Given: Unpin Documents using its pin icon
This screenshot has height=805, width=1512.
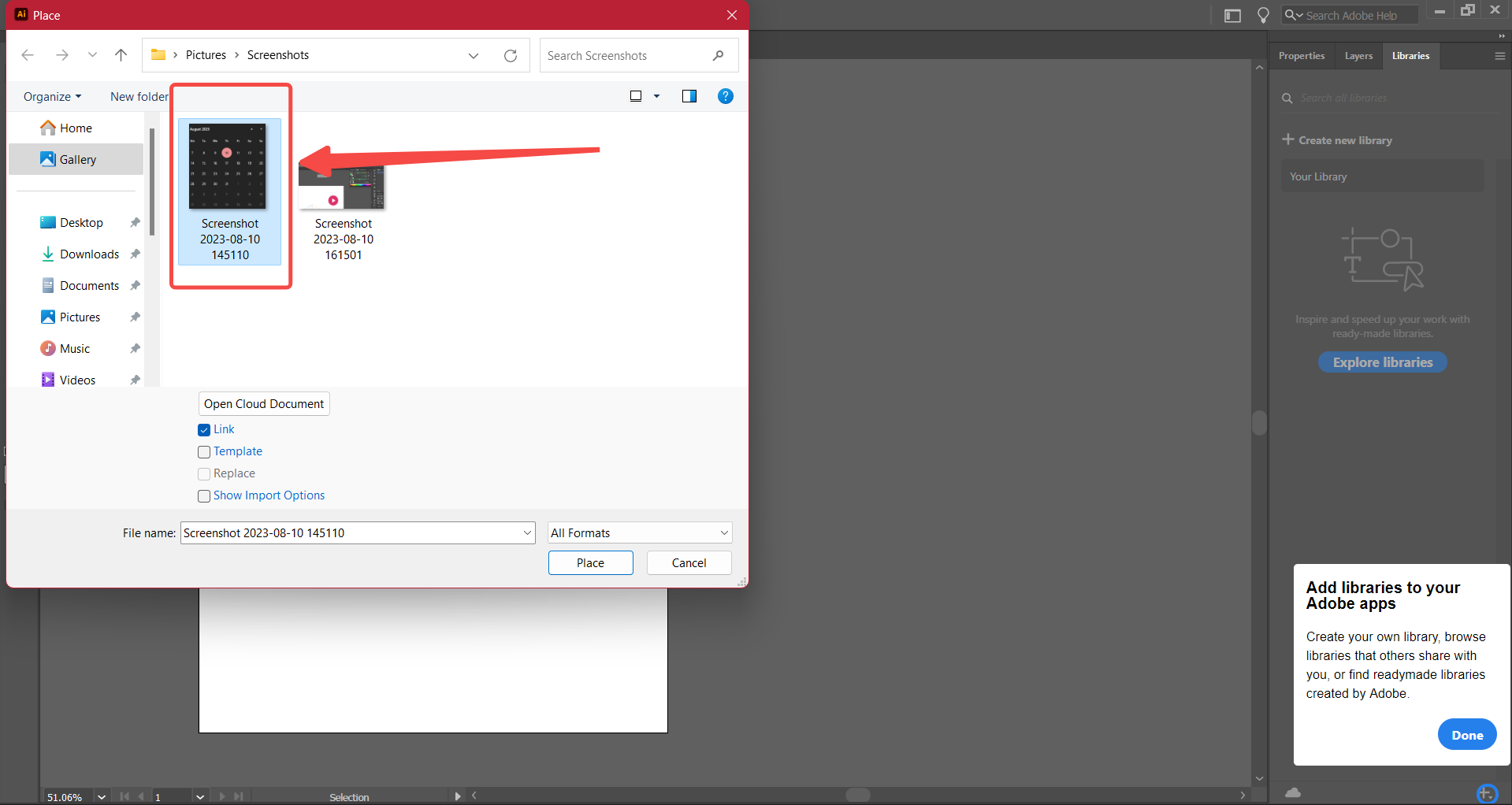Looking at the screenshot, I should 135,286.
